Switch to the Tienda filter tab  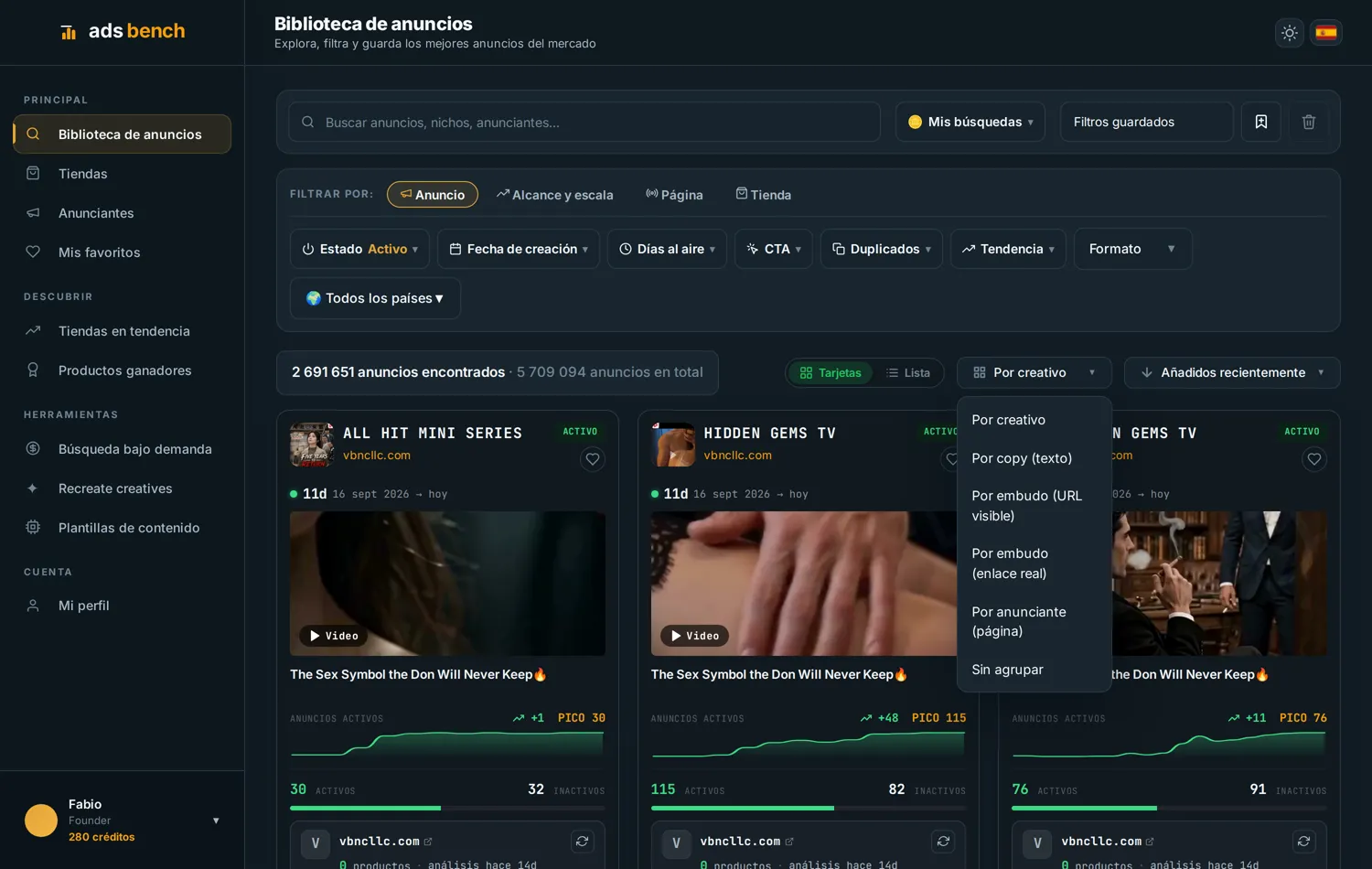click(x=764, y=195)
